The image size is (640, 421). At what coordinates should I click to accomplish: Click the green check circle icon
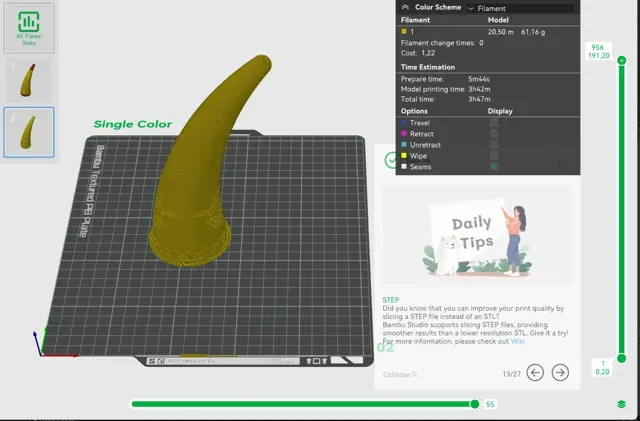click(x=391, y=160)
